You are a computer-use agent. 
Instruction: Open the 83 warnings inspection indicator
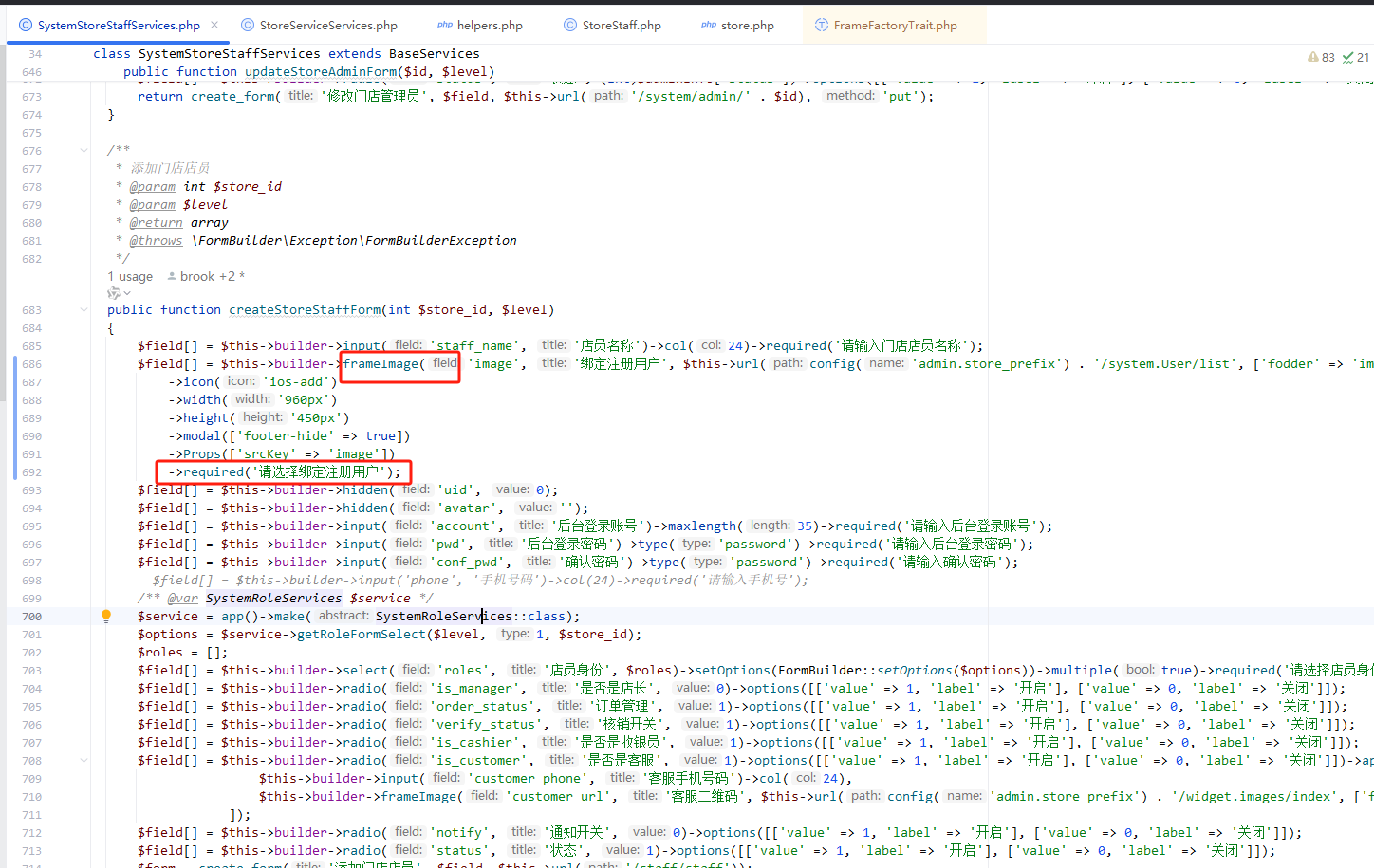pos(1321,57)
